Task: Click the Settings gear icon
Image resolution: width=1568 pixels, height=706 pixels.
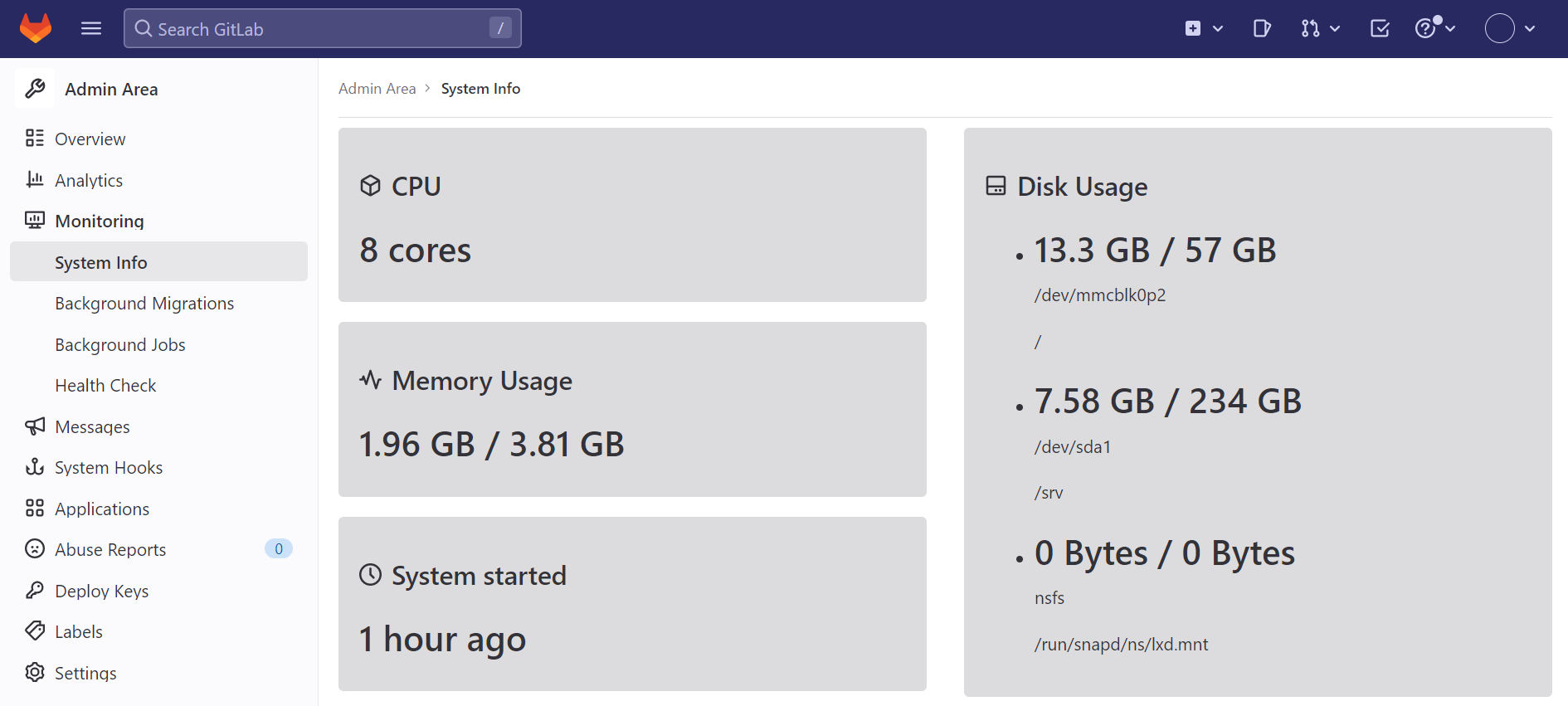Action: coord(35,672)
